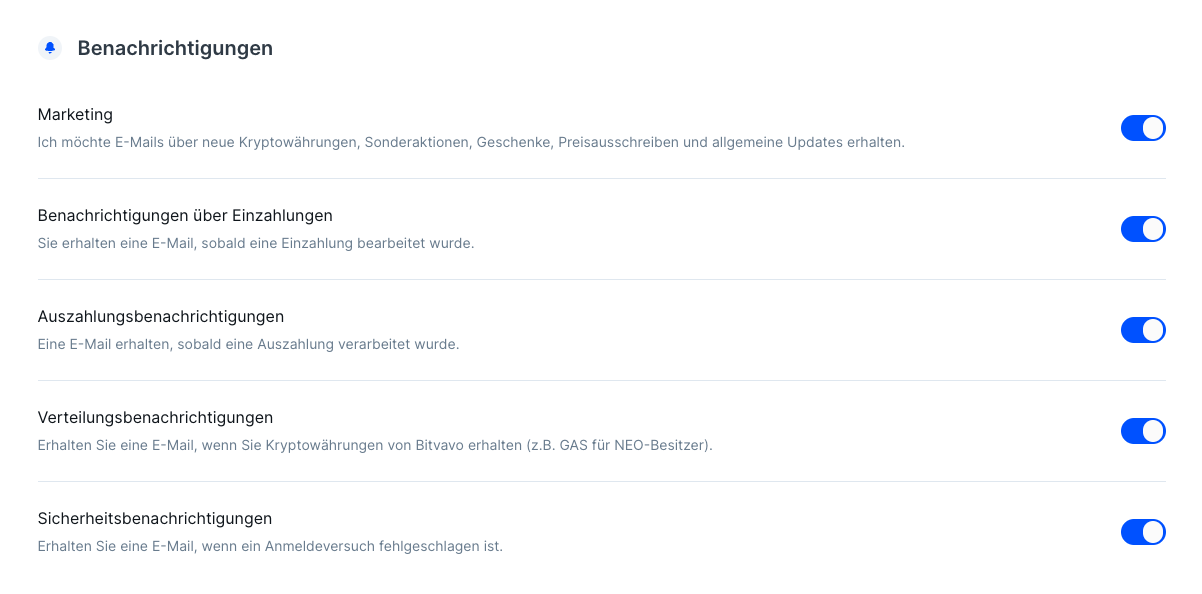Screen dimensions: 1202x594
Task: Click description about Auszahlung verarbeitet wurde
Action: (x=248, y=344)
